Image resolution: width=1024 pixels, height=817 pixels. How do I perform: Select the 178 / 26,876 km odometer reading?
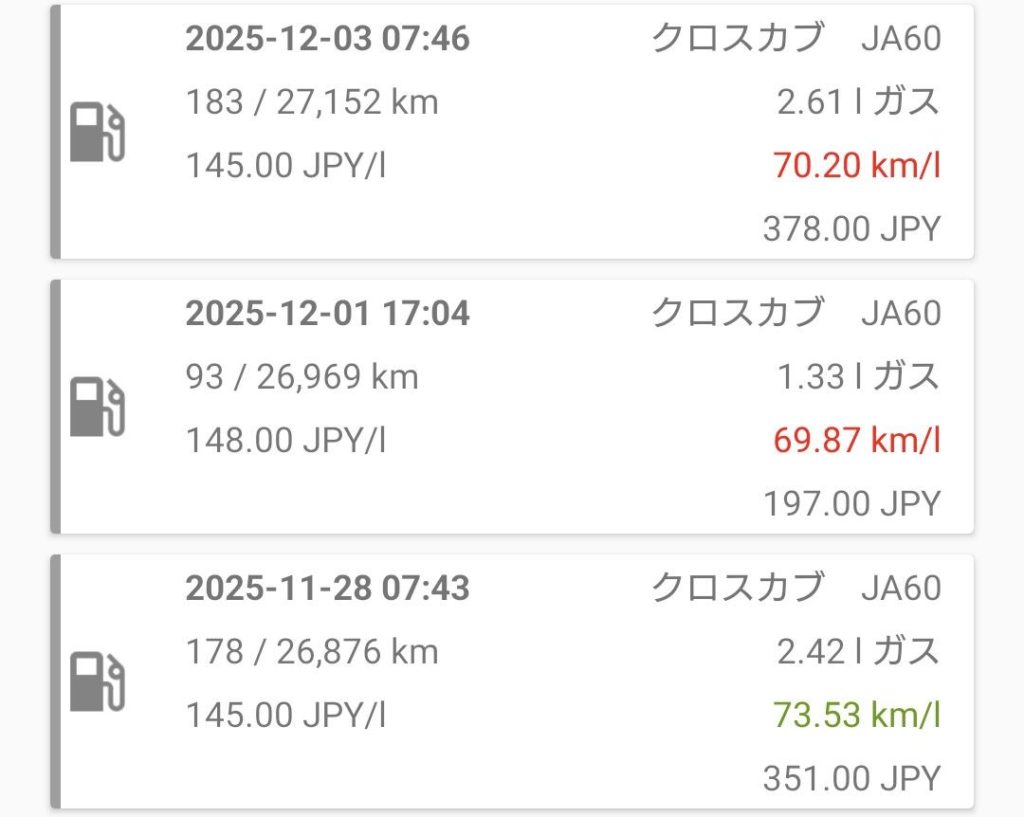pos(312,652)
